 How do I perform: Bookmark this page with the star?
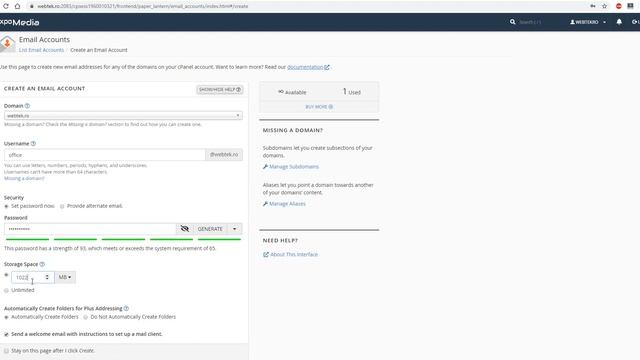point(604,6)
